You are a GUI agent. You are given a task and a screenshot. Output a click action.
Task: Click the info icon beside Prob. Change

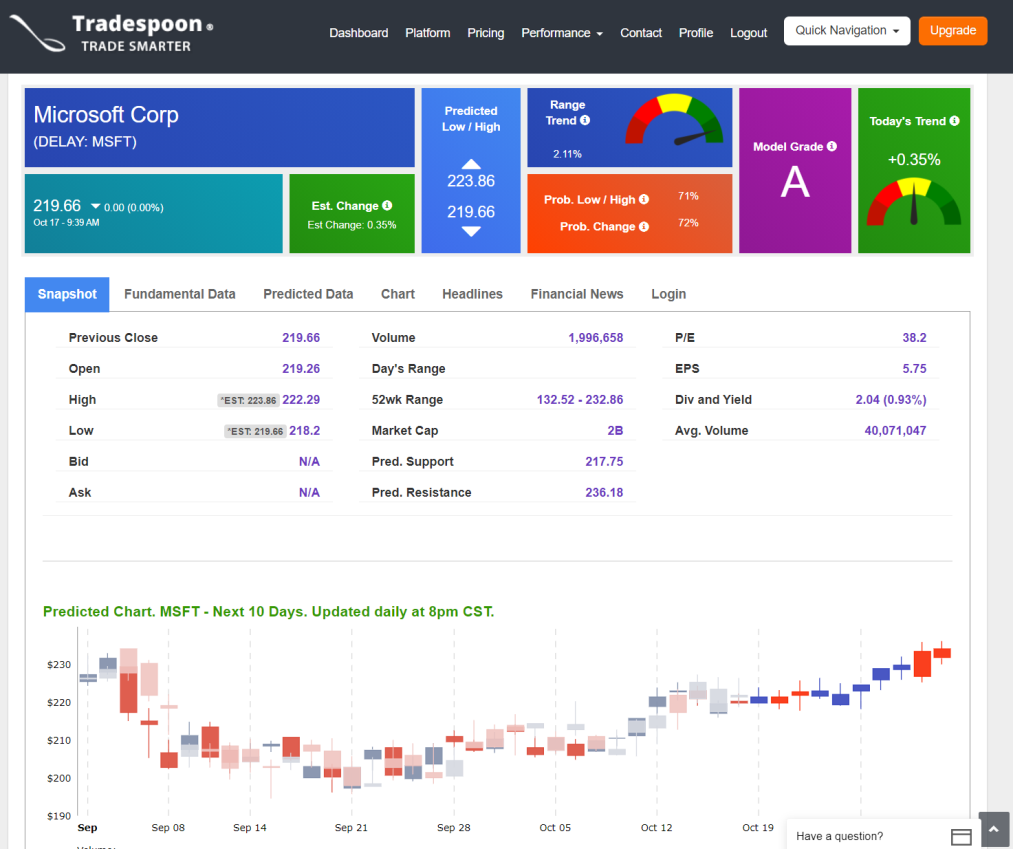[x=644, y=227]
